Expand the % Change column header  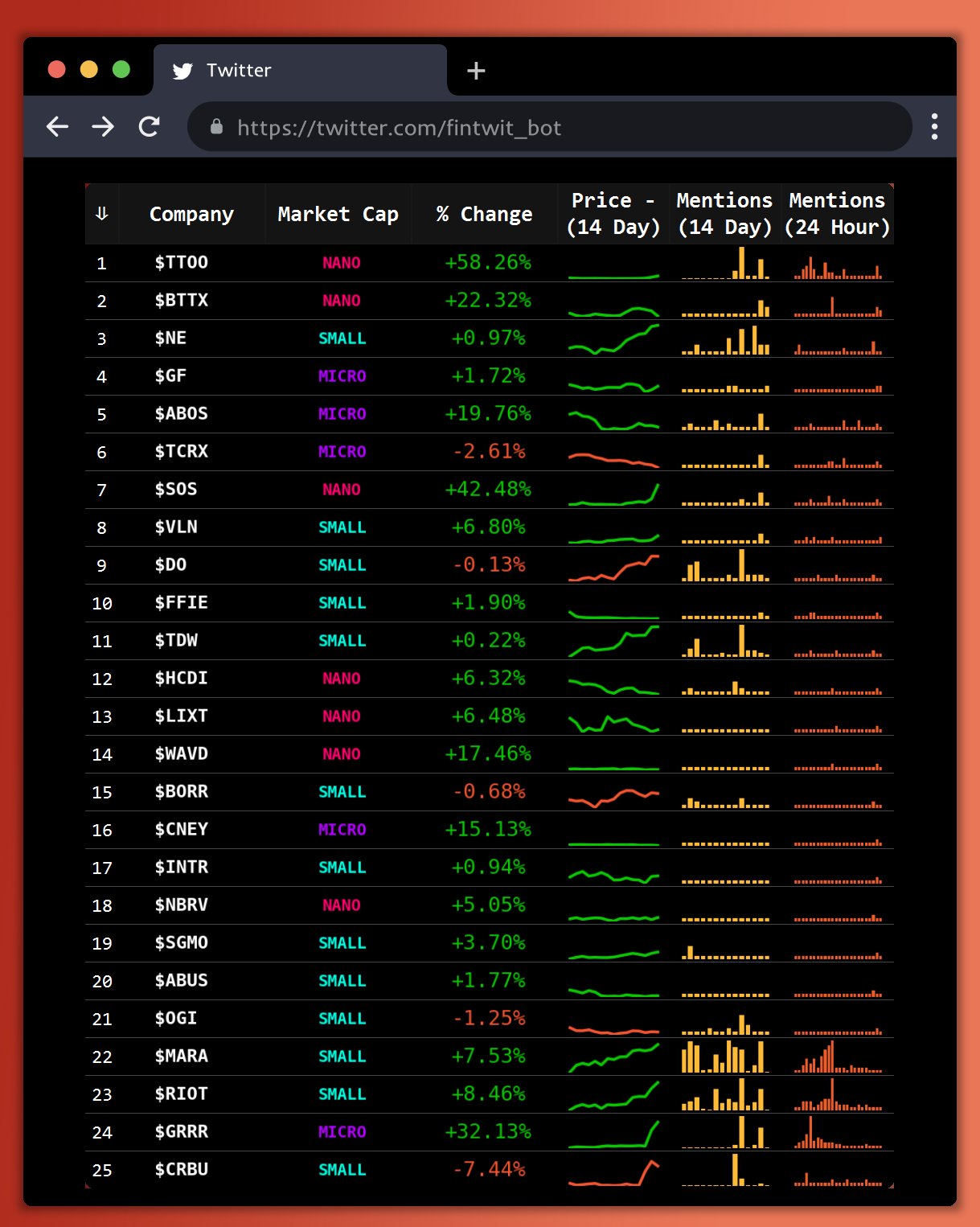tap(483, 213)
